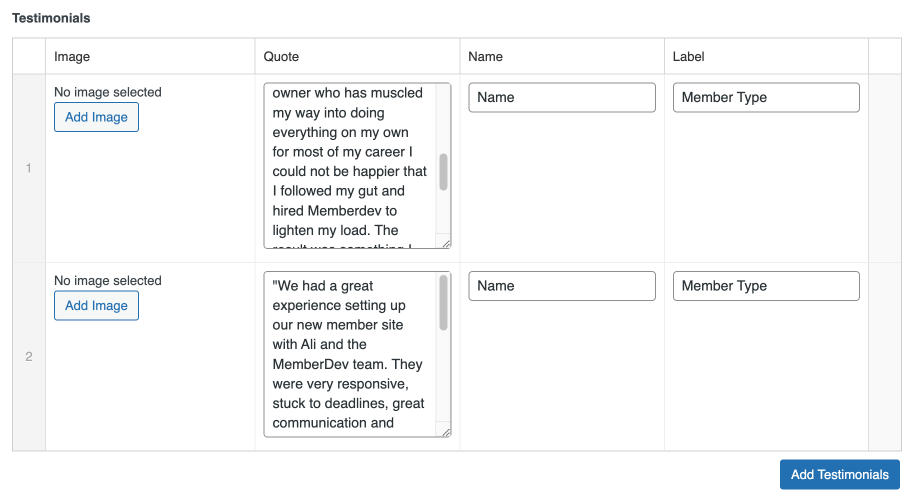Click the Image column header
Image resolution: width=910 pixels, height=498 pixels.
[72, 57]
